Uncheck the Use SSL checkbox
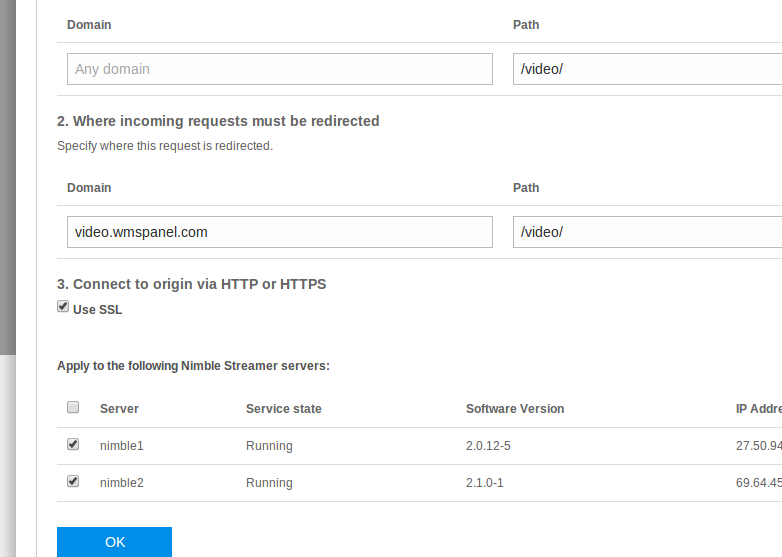 (x=63, y=307)
